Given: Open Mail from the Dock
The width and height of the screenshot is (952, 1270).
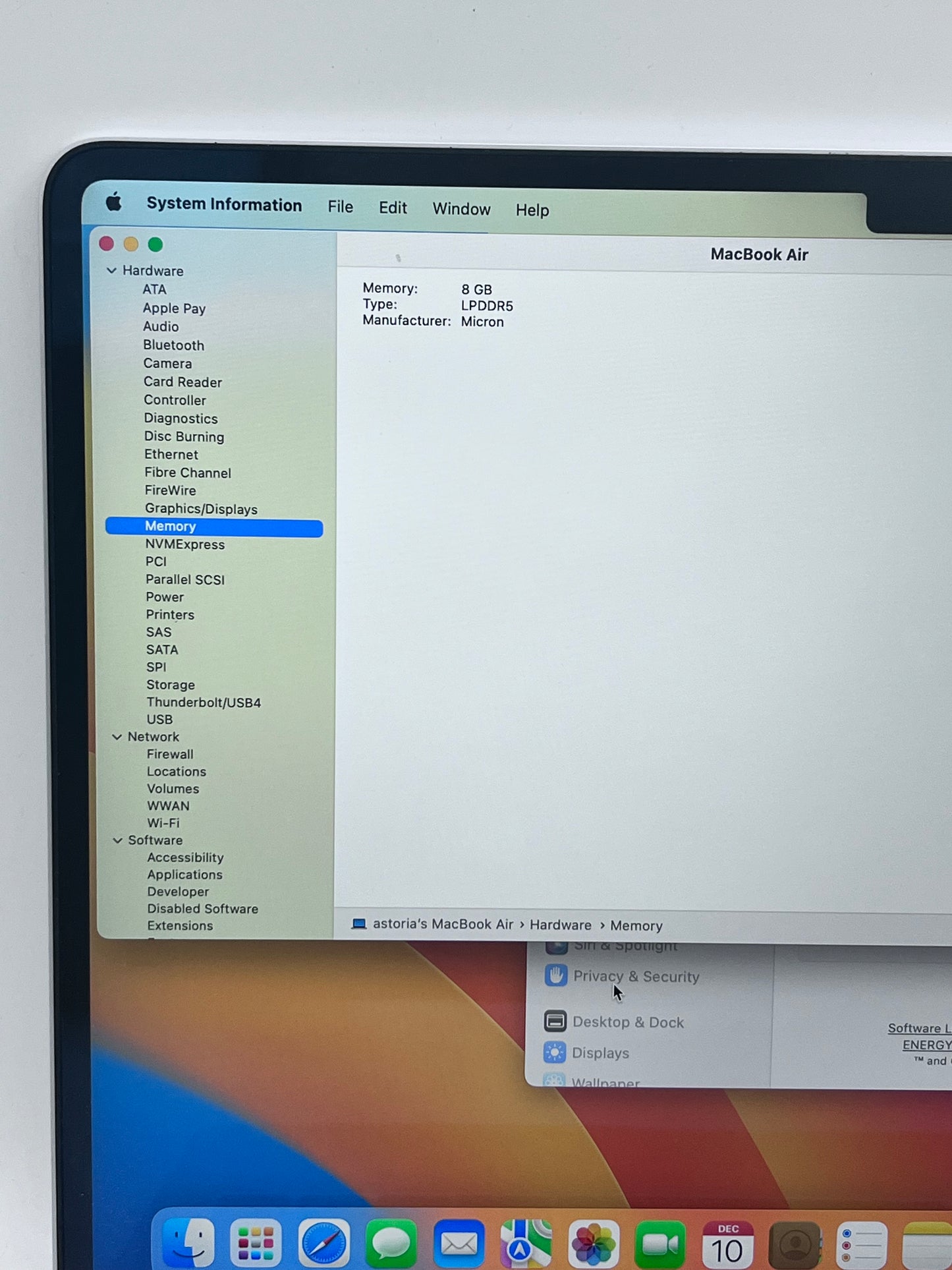Looking at the screenshot, I should (x=459, y=1244).
